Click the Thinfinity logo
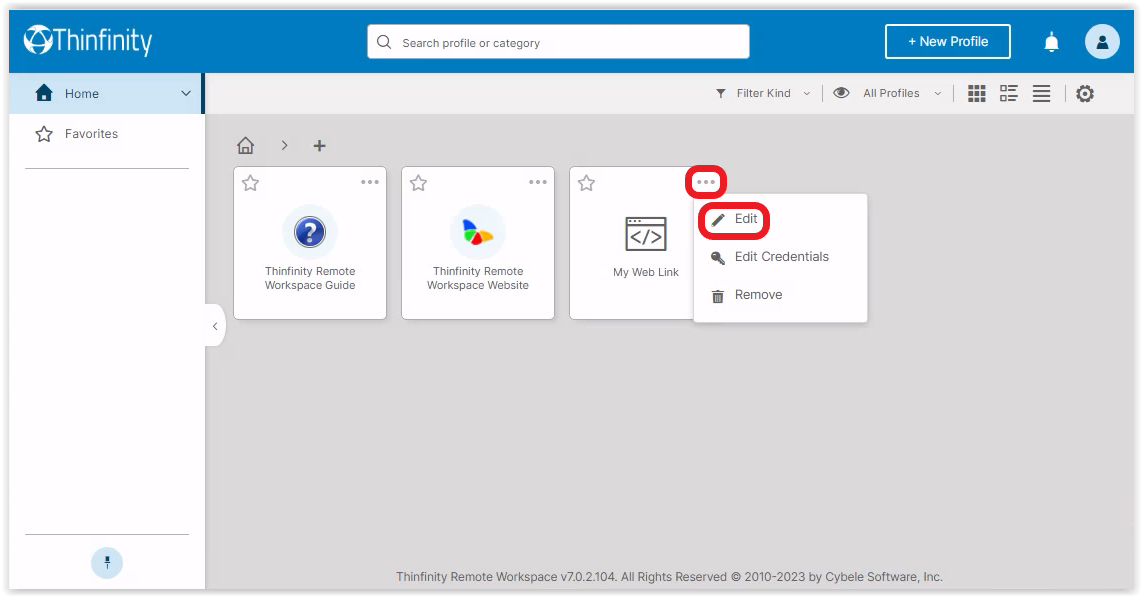The height and width of the screenshot is (597, 1142). pyautogui.click(x=88, y=41)
